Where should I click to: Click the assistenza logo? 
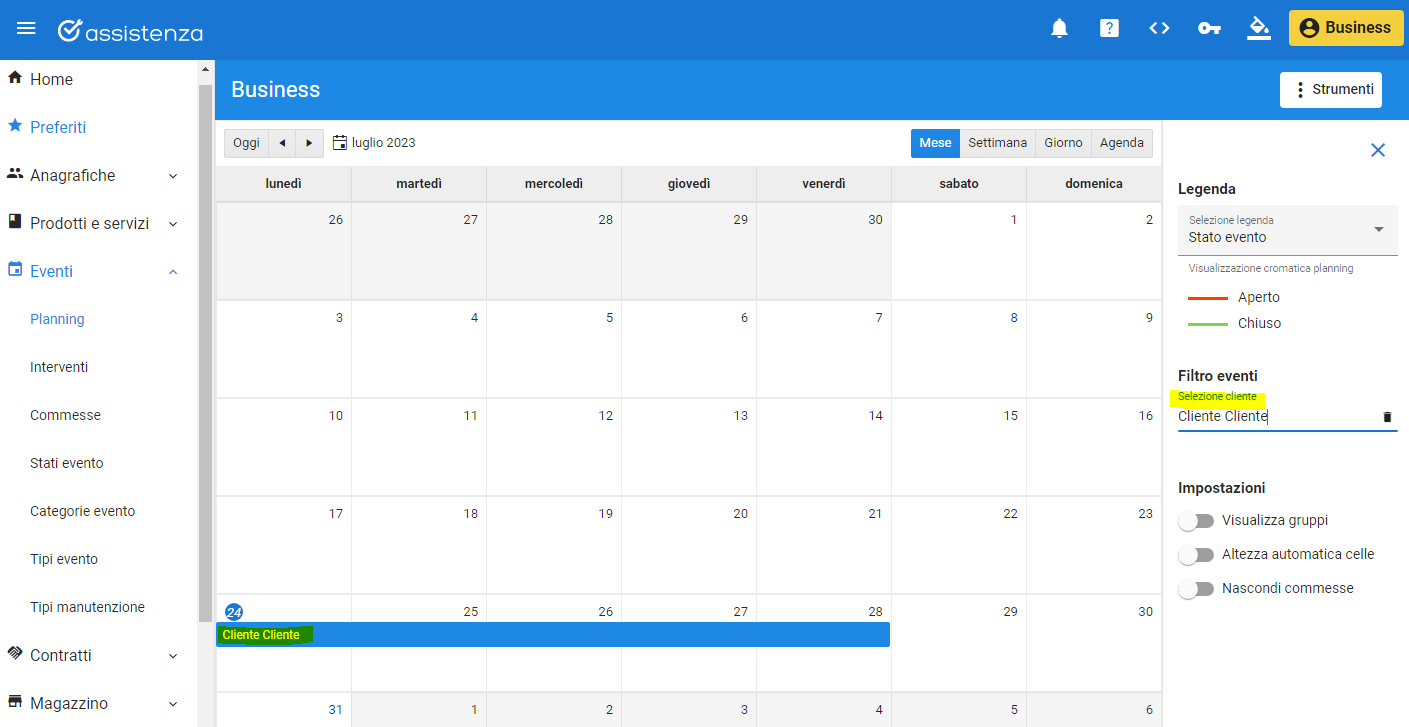pos(130,31)
